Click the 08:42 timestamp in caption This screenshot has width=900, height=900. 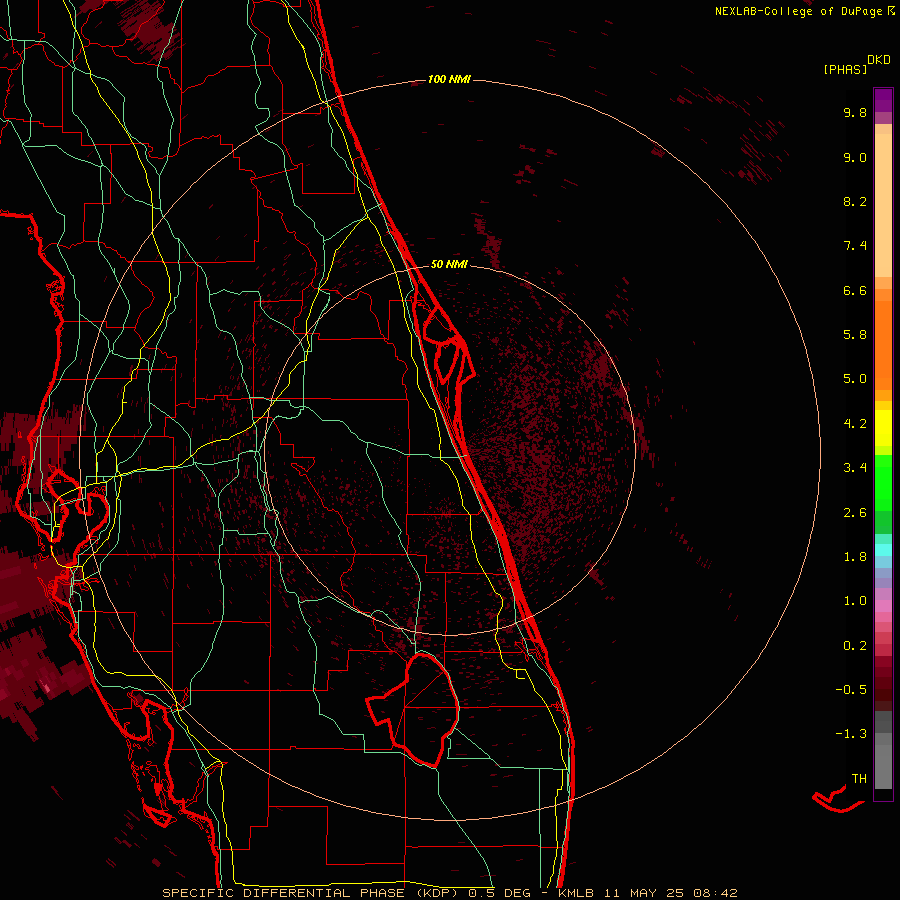point(715,893)
